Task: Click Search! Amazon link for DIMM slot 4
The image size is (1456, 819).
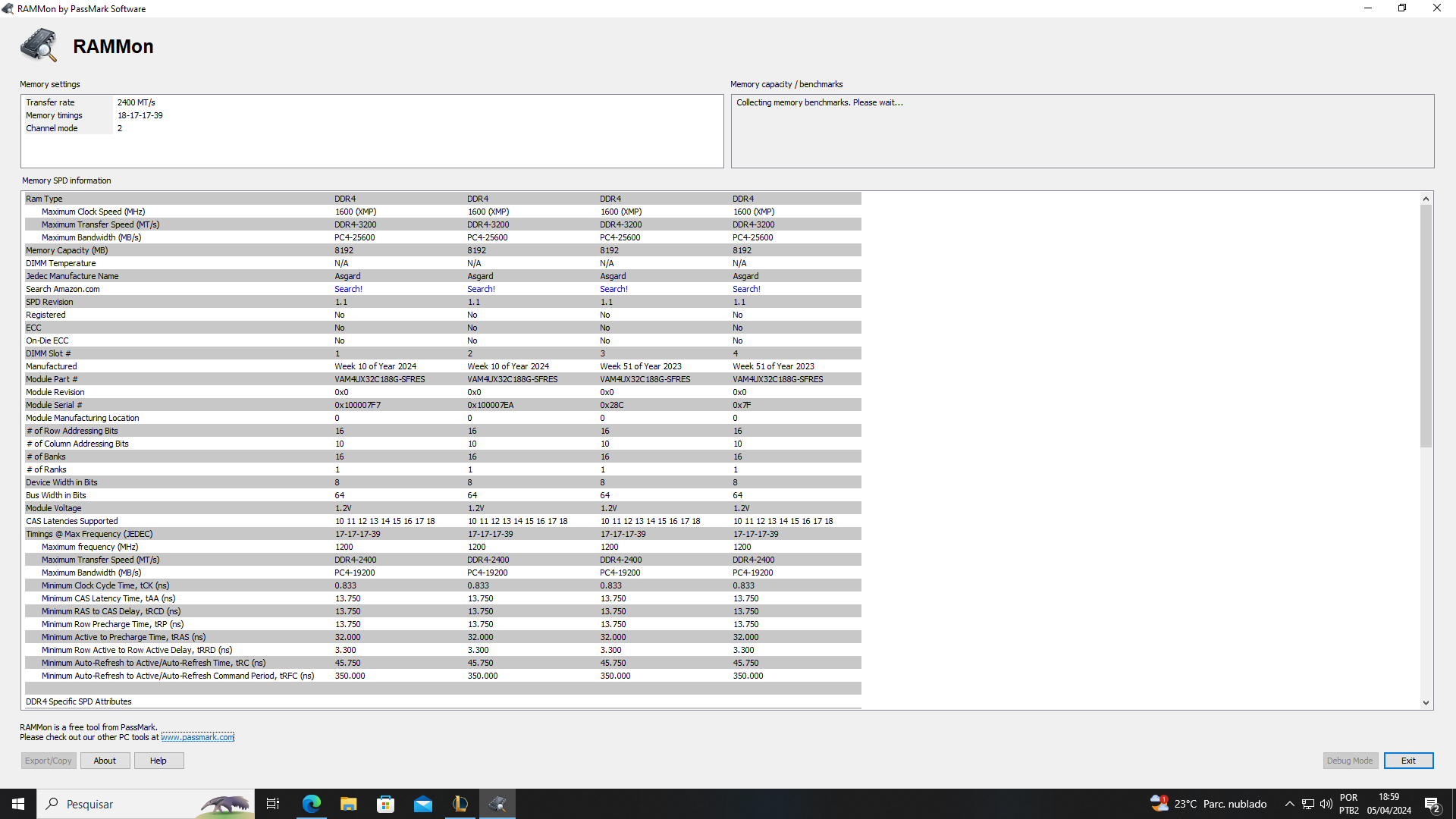Action: coord(746,289)
